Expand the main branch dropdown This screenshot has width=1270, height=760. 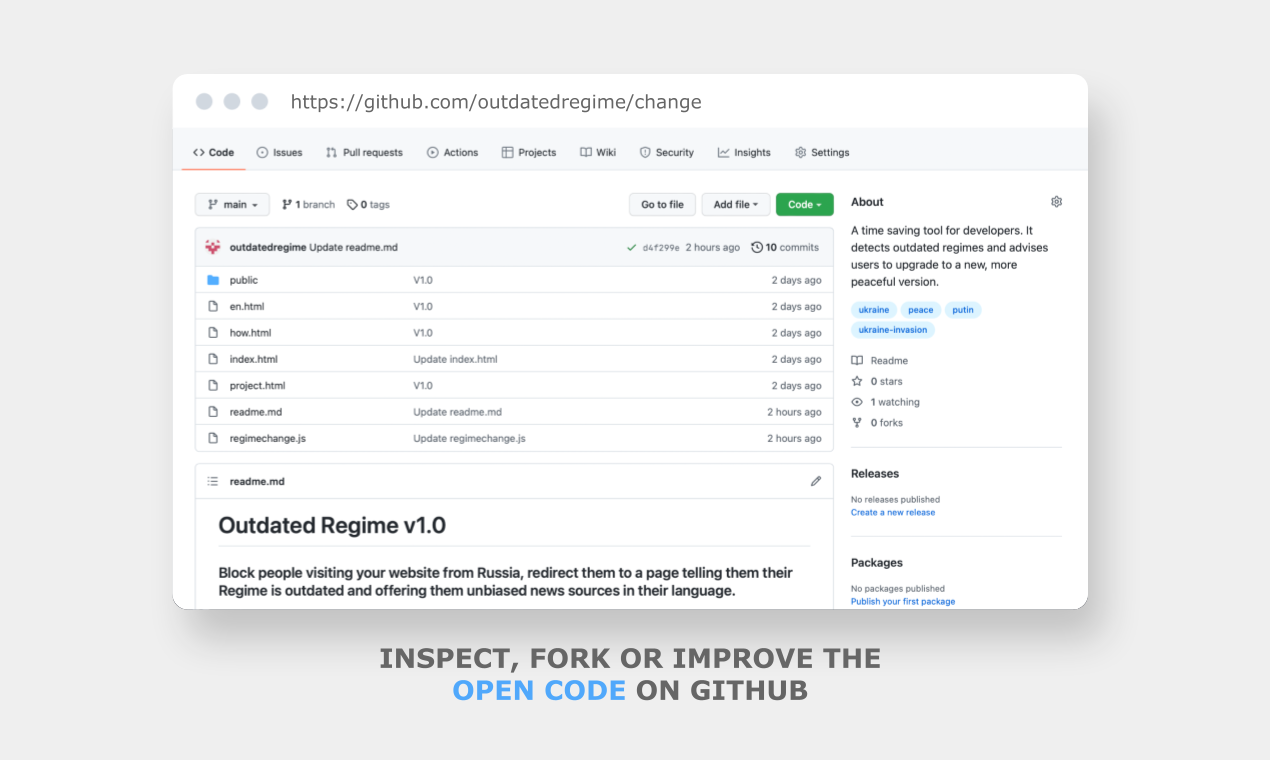point(232,204)
